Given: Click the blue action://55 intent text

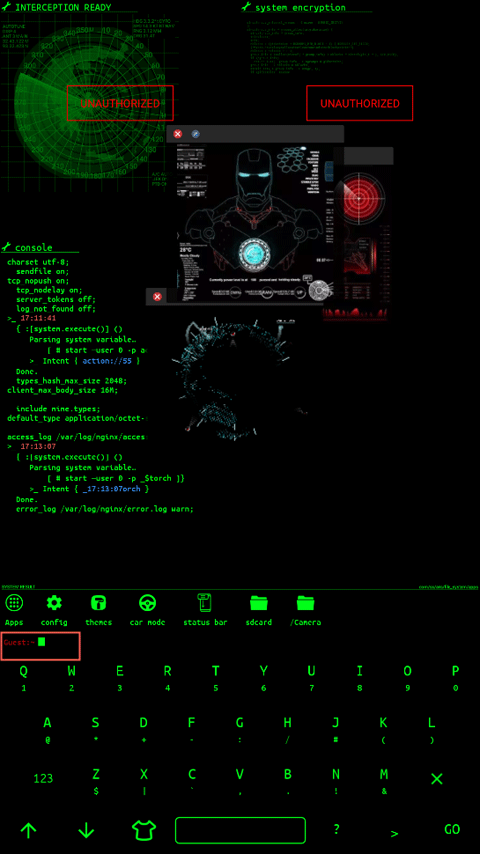Looking at the screenshot, I should pos(108,361).
